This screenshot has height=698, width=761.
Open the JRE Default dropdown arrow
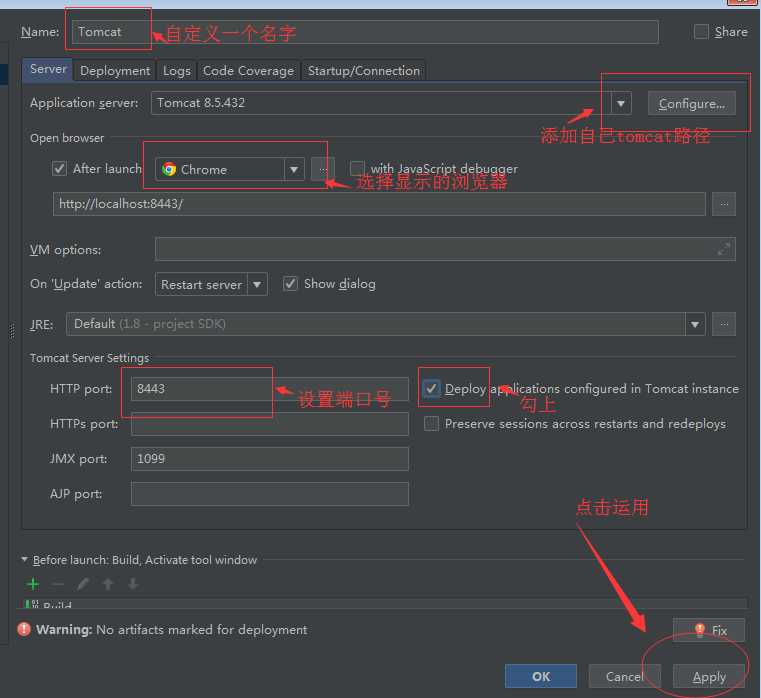695,324
